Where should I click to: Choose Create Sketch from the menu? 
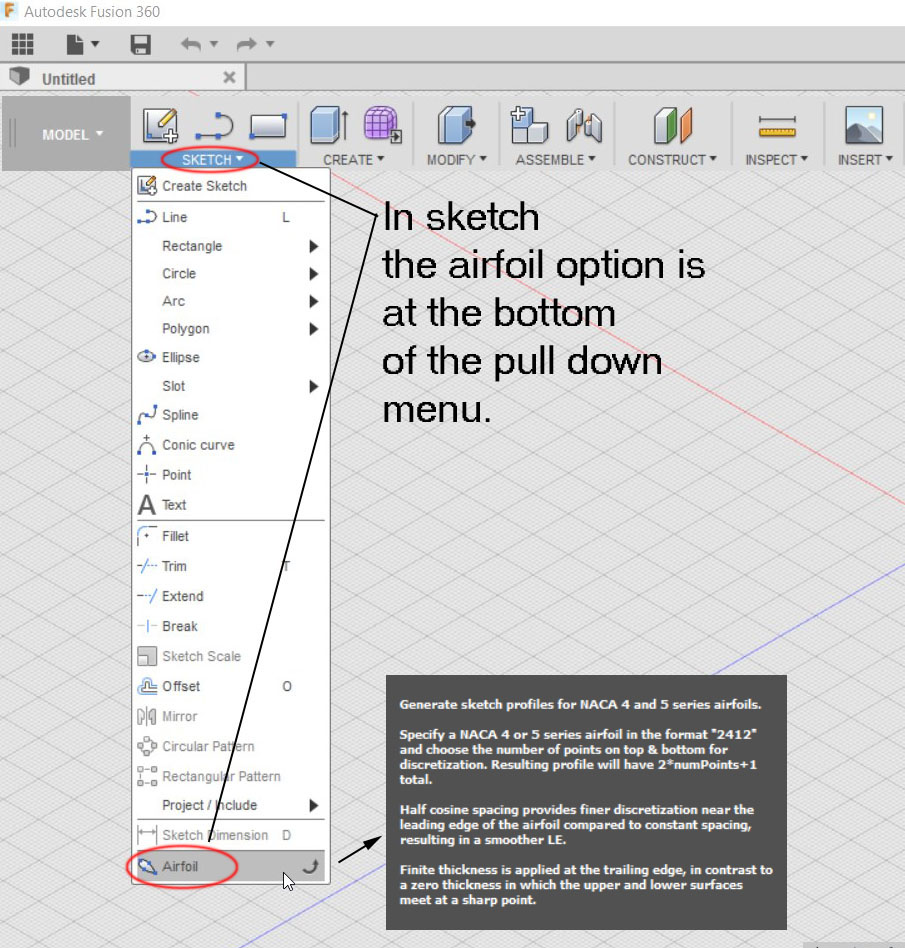(231, 186)
